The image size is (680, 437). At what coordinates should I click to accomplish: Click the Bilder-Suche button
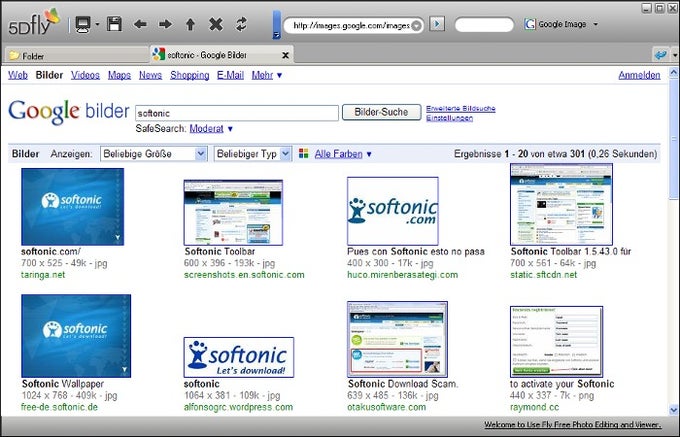(x=381, y=112)
